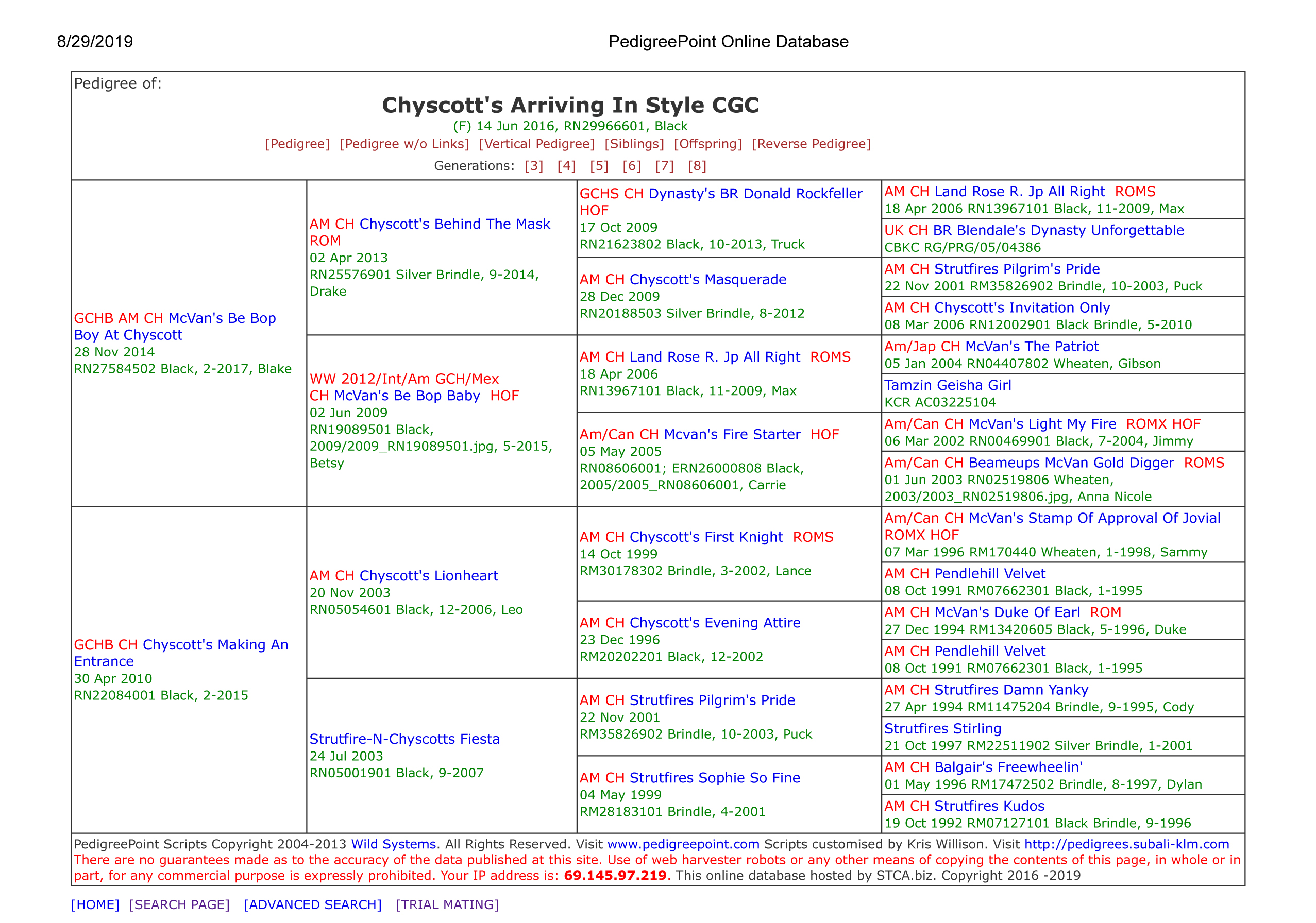Viewport: 1316px width, 923px height.
Task: Open third-generation Land Rose R. Jp All Right
Action: click(x=715, y=356)
